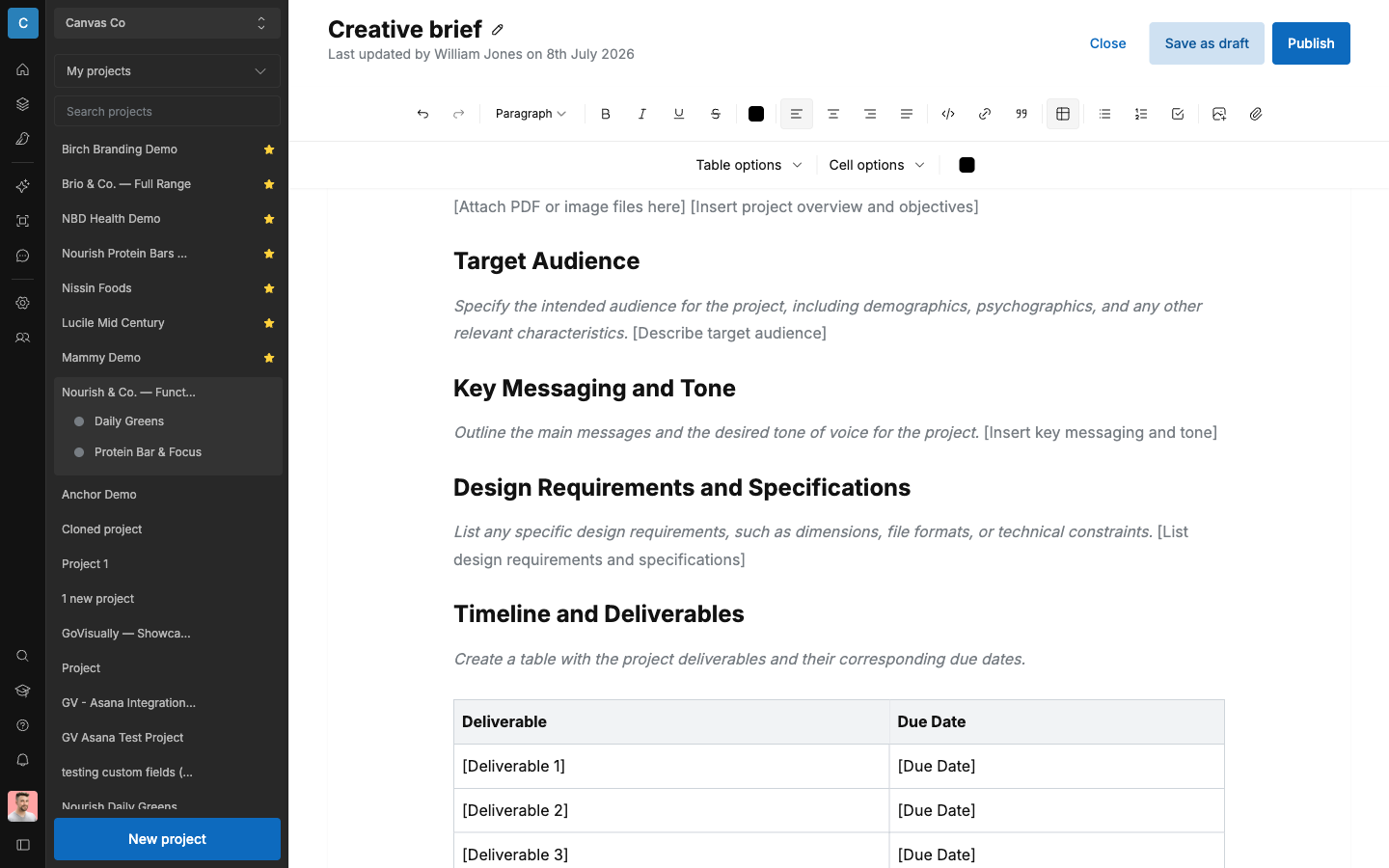Create a bulleted list
This screenshot has width=1389, height=868.
coord(1104,114)
